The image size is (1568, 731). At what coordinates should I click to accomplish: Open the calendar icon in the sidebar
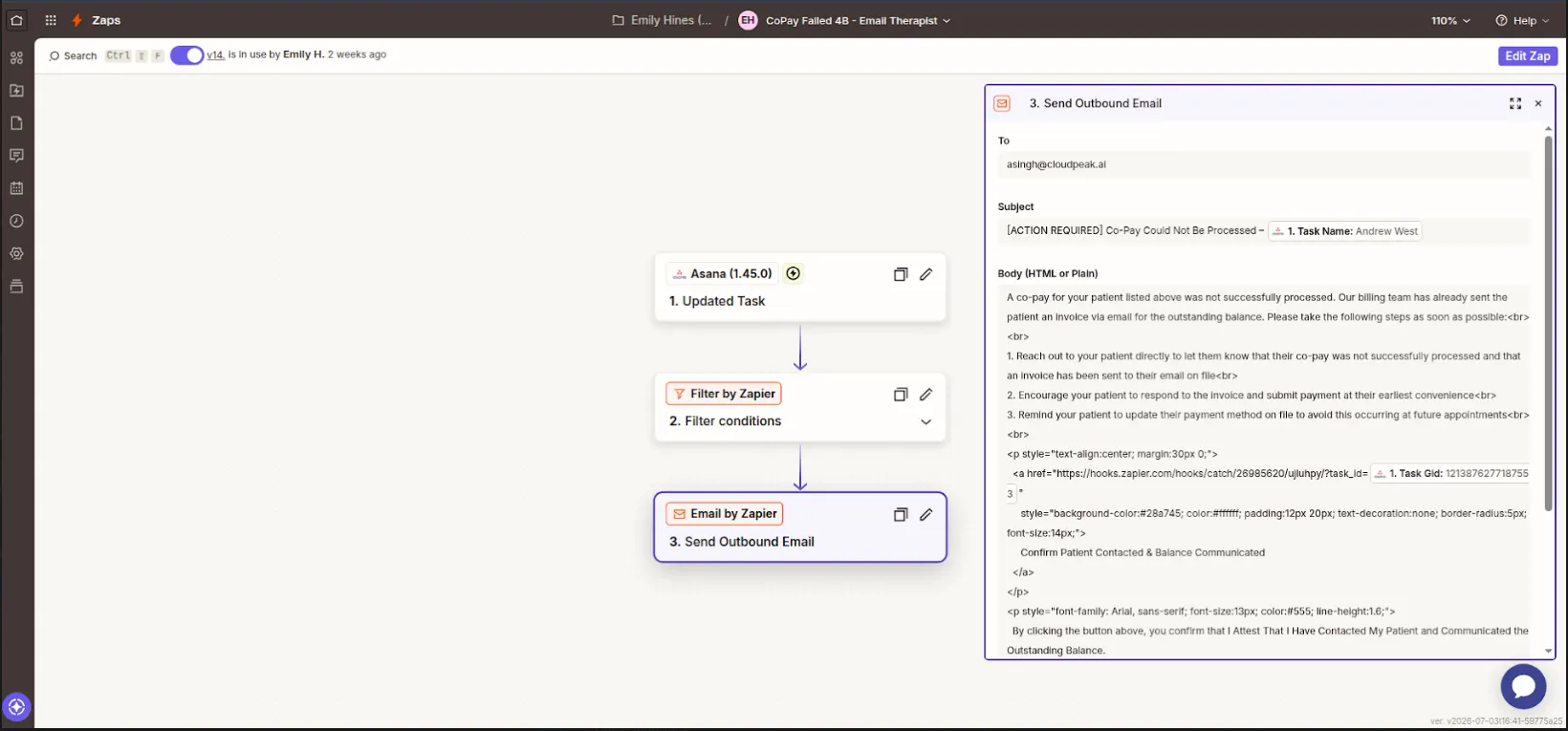click(16, 188)
